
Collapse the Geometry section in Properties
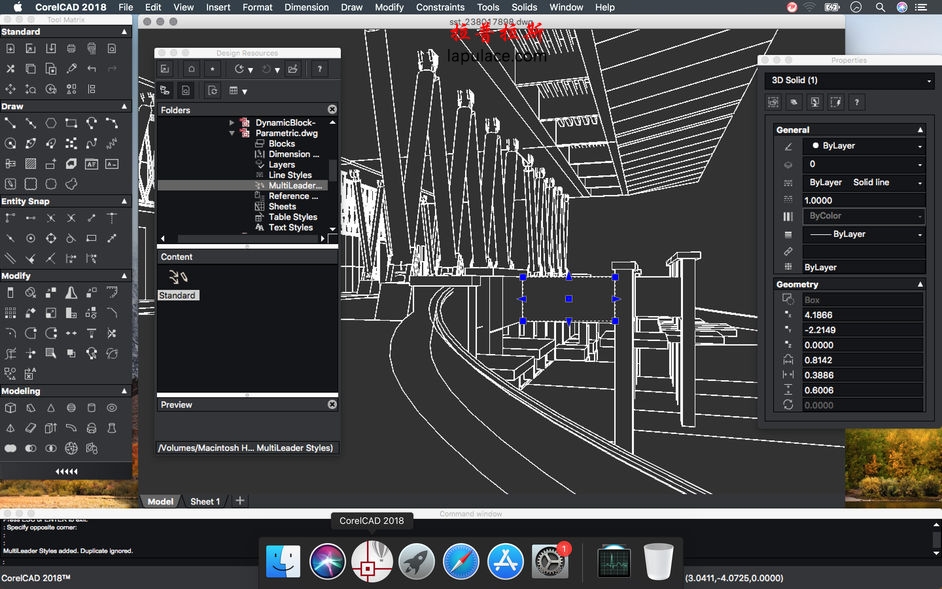[x=922, y=284]
